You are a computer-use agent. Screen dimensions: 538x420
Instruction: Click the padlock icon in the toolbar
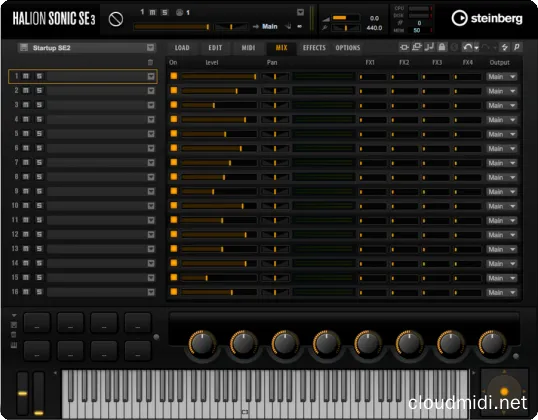[x=442, y=47]
